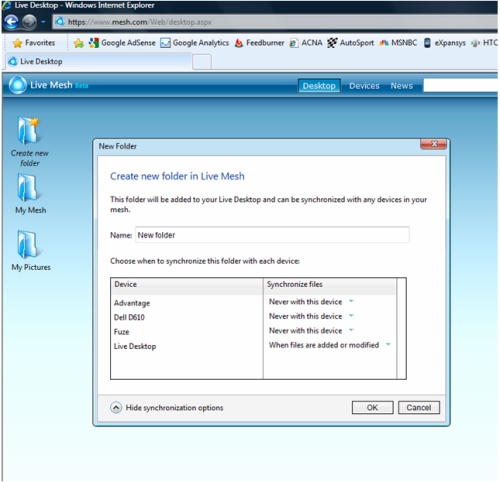500x482 pixels.
Task: Open the Feedburner bookmark
Action: click(x=259, y=43)
